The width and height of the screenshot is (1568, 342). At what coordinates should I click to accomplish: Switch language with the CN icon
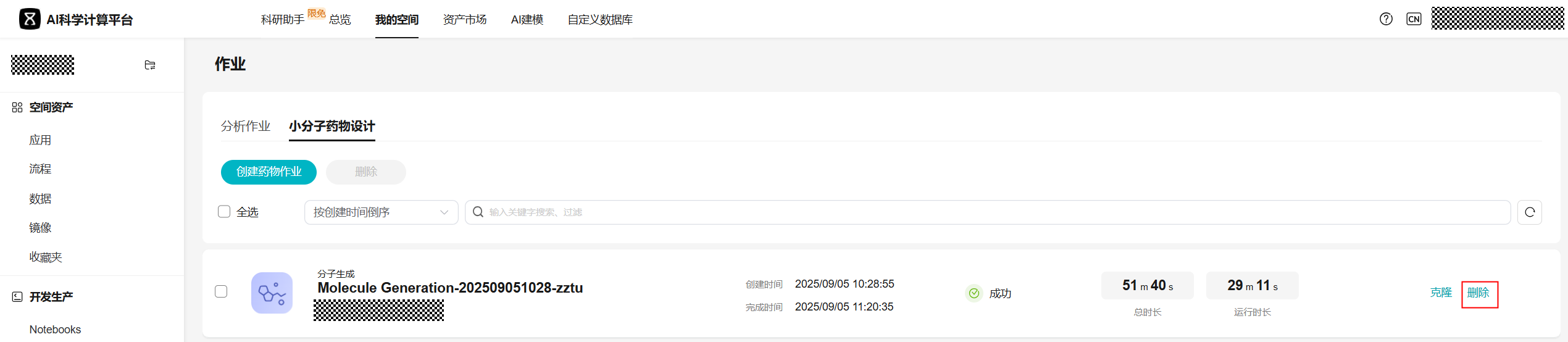click(1414, 19)
